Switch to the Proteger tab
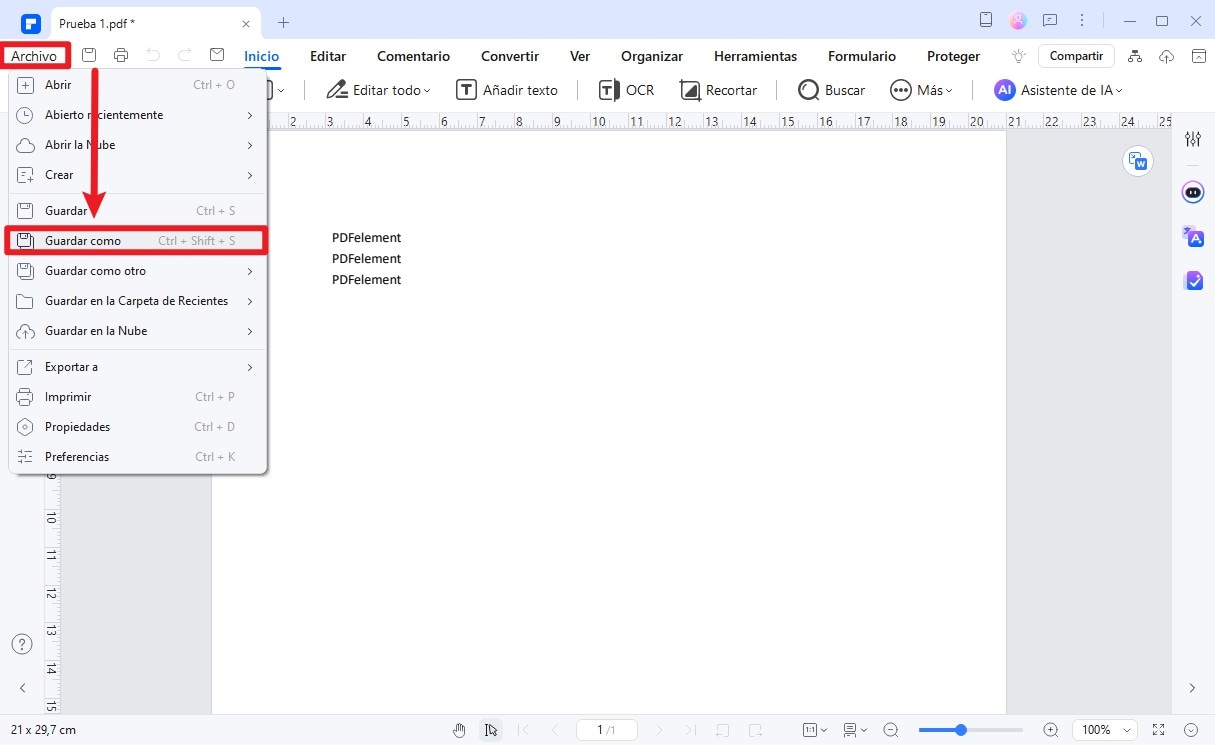 click(953, 56)
